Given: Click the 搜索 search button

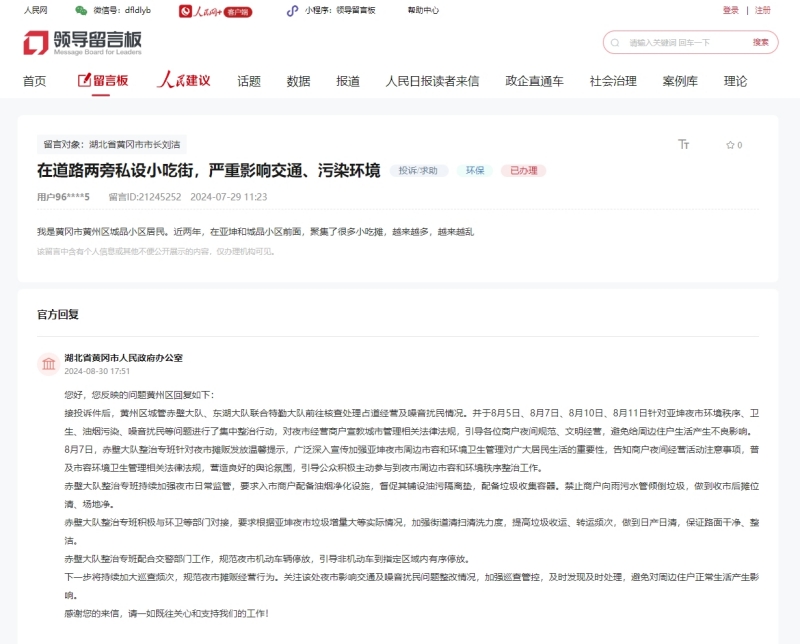Looking at the screenshot, I should tap(763, 43).
